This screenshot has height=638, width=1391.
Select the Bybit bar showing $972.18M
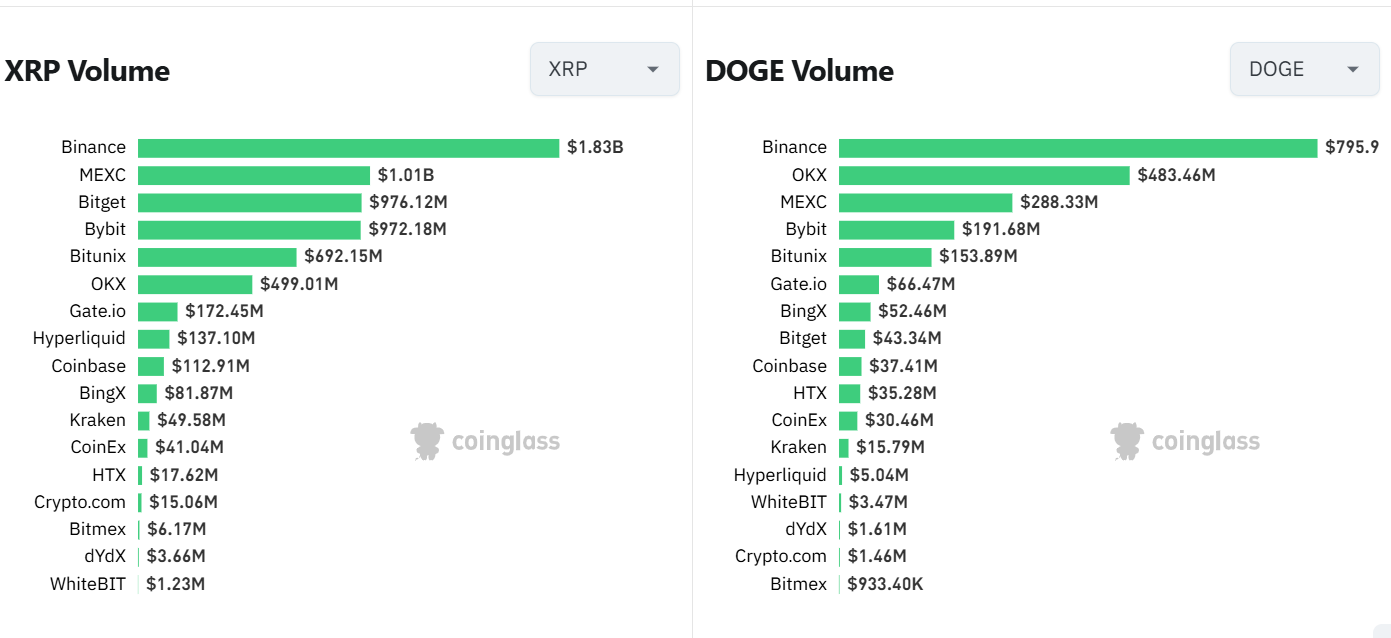point(249,229)
